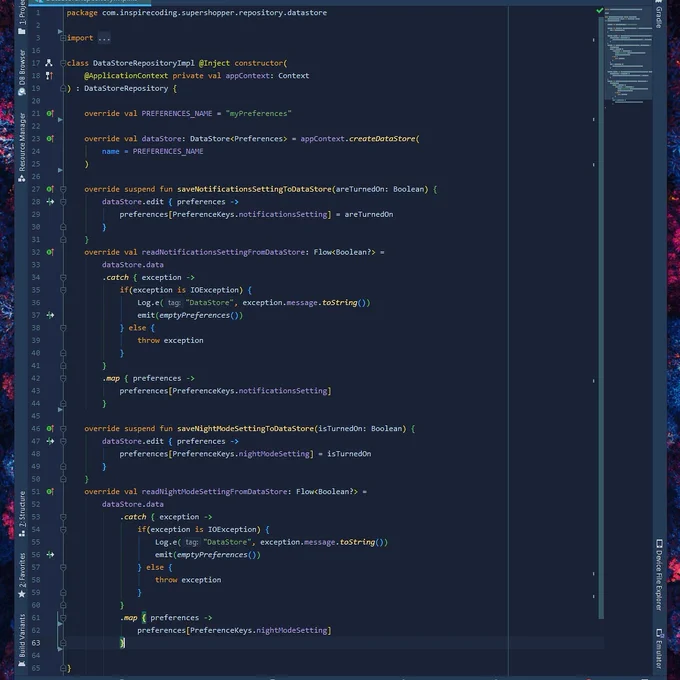Open the Favorites side tab
680x680 pixels.
click(x=22, y=575)
